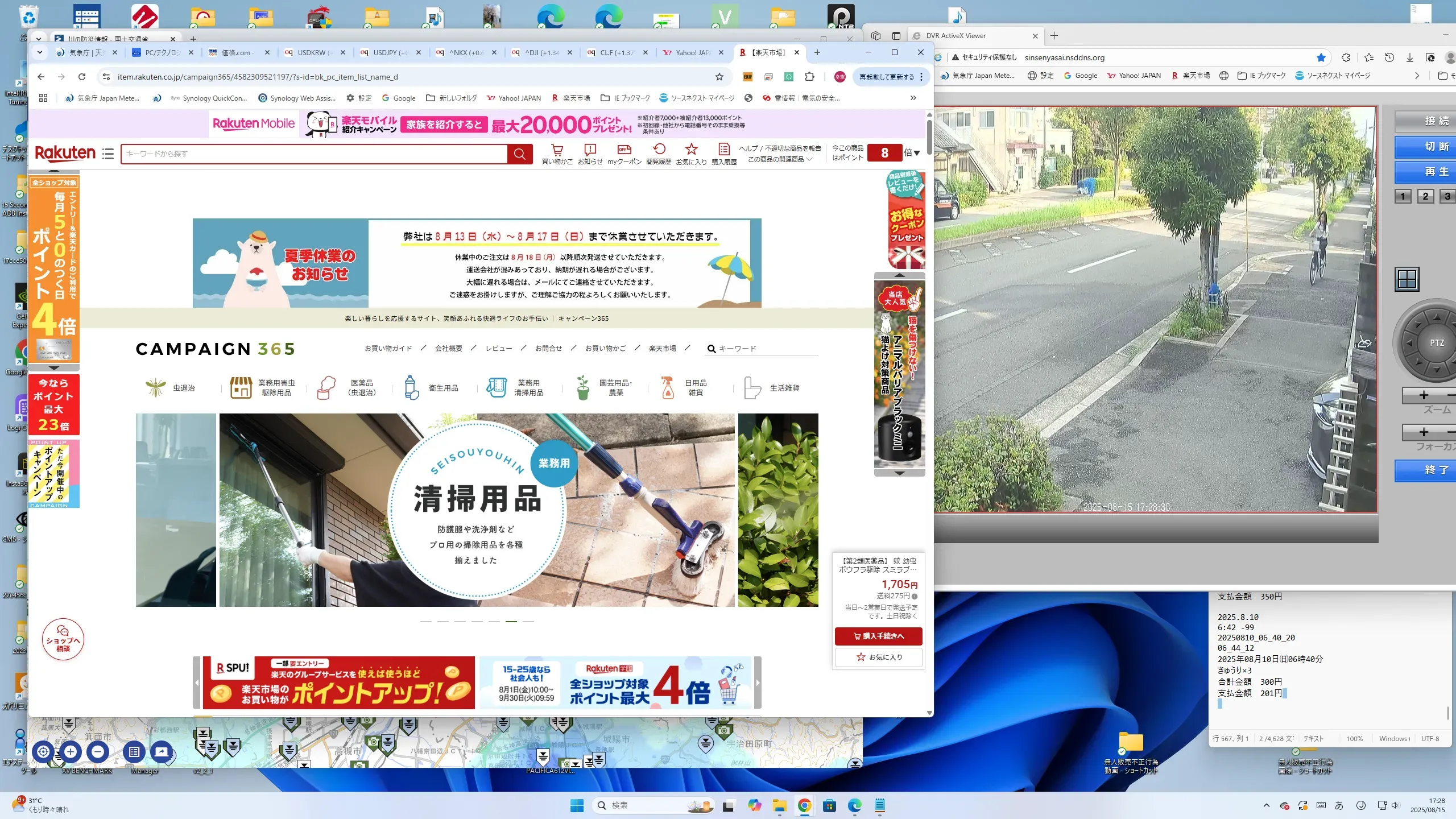Image resolution: width=1456 pixels, height=819 pixels.
Task: Select the sixth carousel indicator dot
Action: point(511,621)
